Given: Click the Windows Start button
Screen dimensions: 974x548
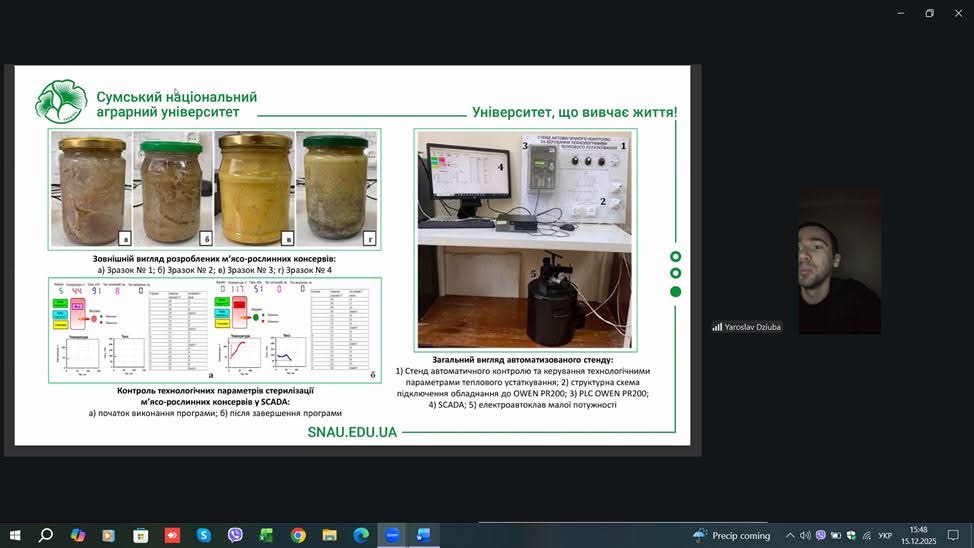Looking at the screenshot, I should point(15,536).
